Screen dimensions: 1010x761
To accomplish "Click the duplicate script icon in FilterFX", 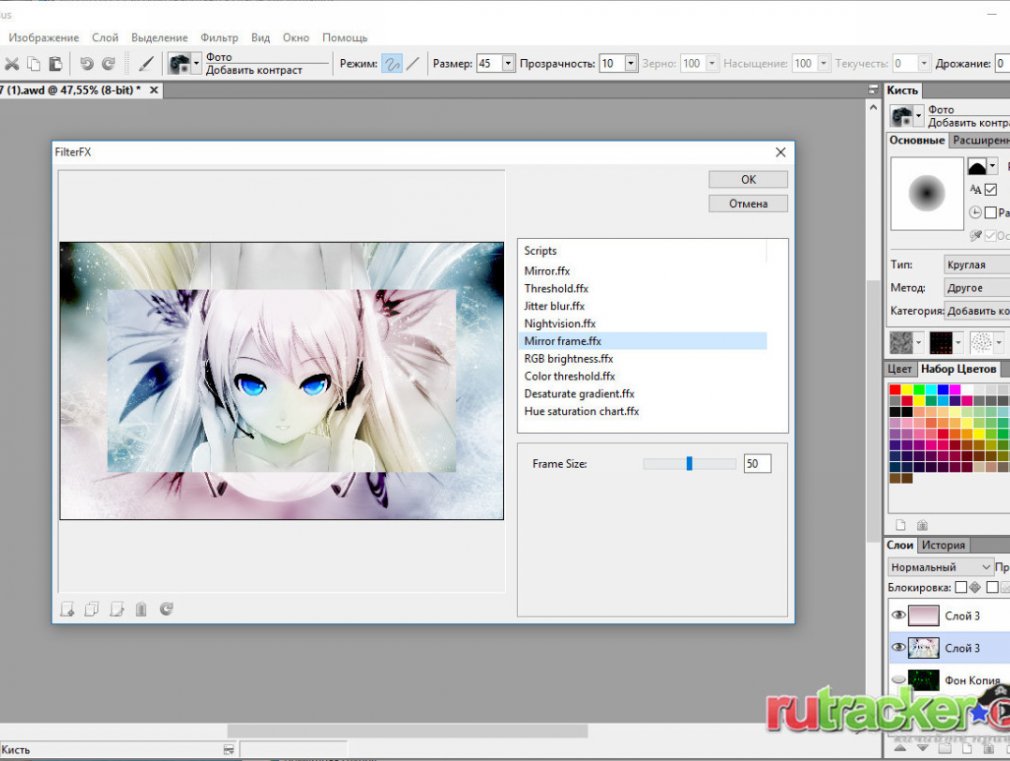I will [91, 609].
